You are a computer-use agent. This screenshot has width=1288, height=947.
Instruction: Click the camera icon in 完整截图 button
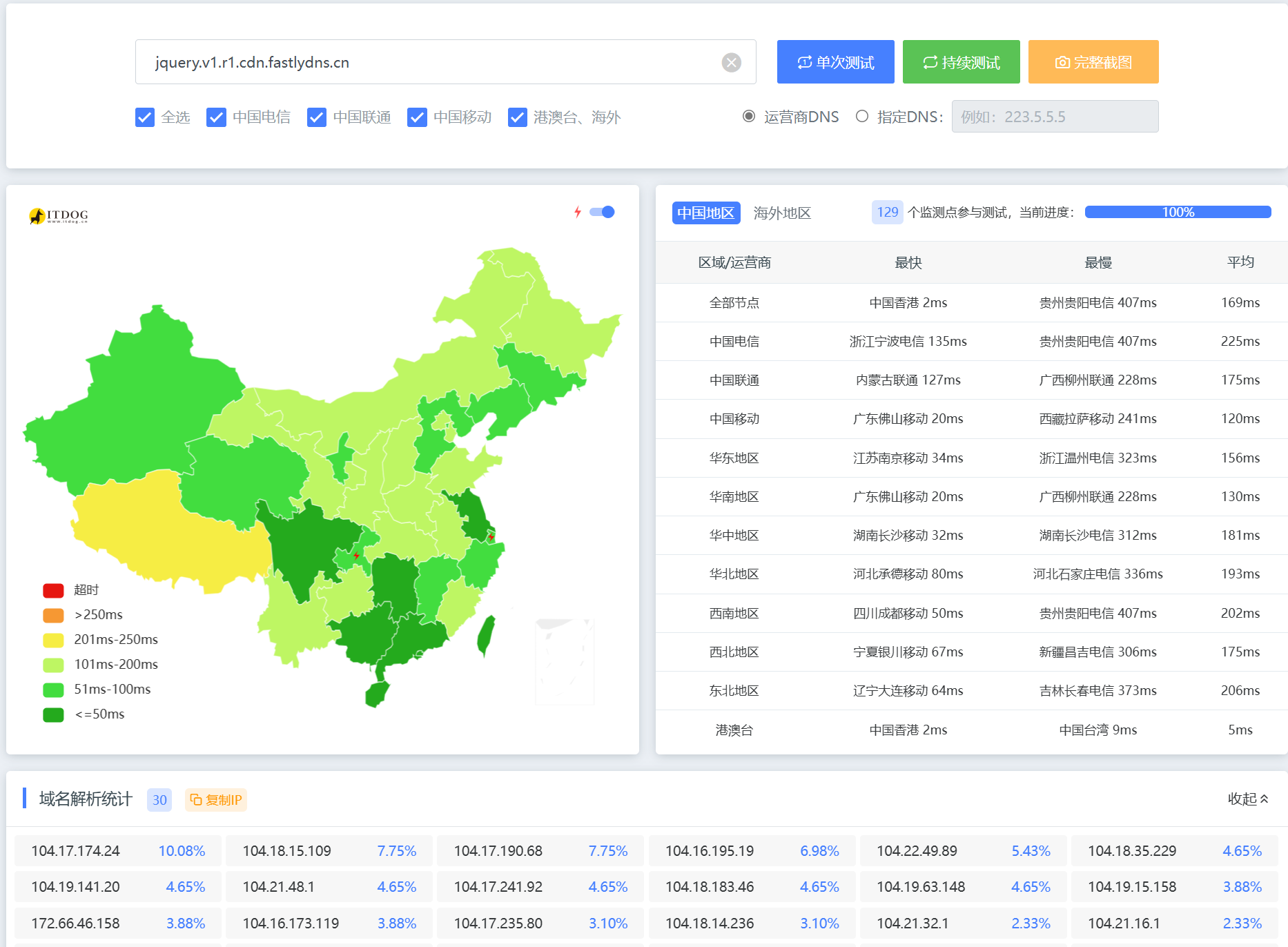(x=1062, y=63)
